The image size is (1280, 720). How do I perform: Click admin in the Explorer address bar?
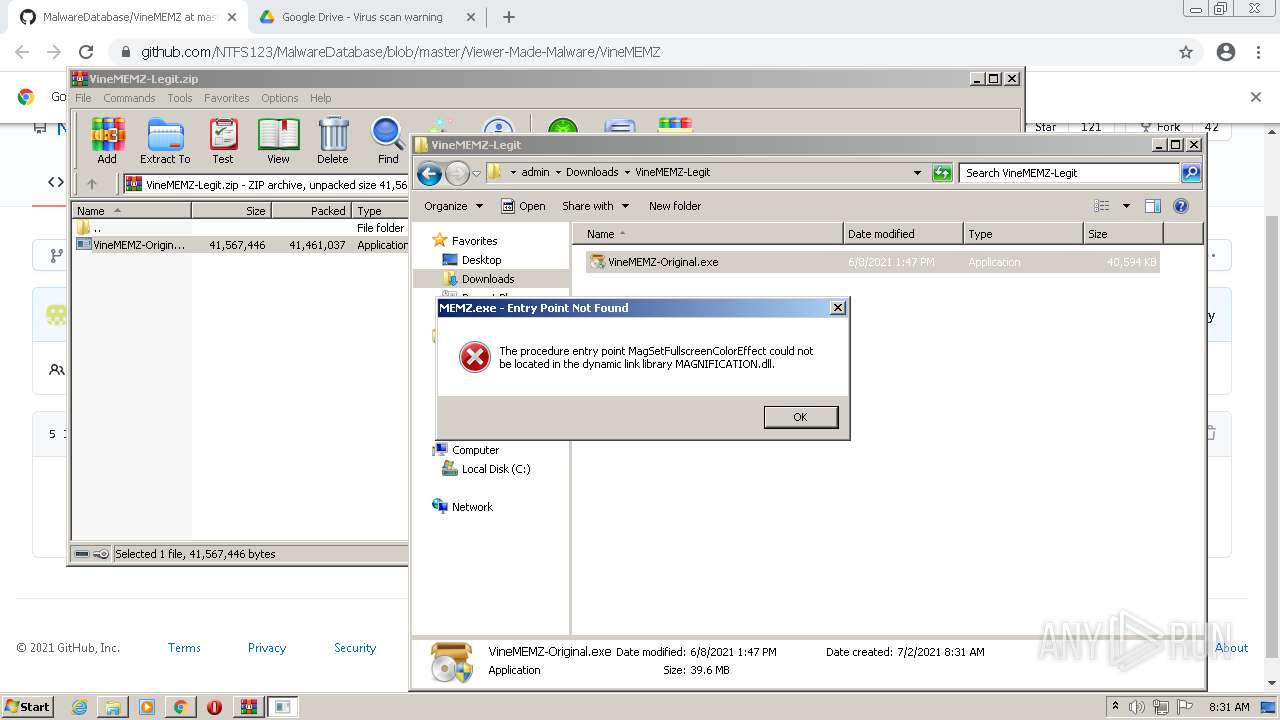pos(535,172)
